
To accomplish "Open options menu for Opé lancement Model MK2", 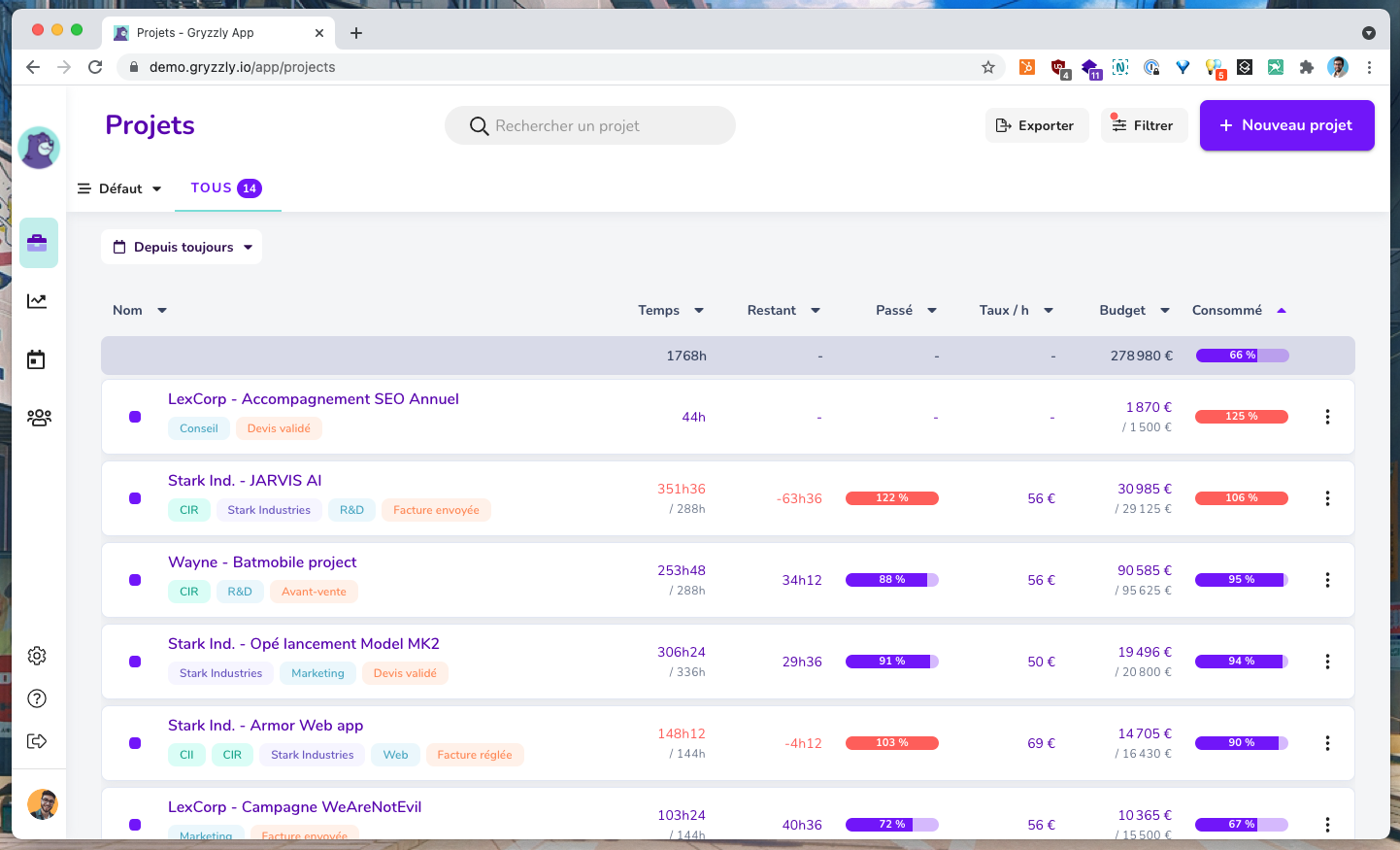I will coord(1327,662).
